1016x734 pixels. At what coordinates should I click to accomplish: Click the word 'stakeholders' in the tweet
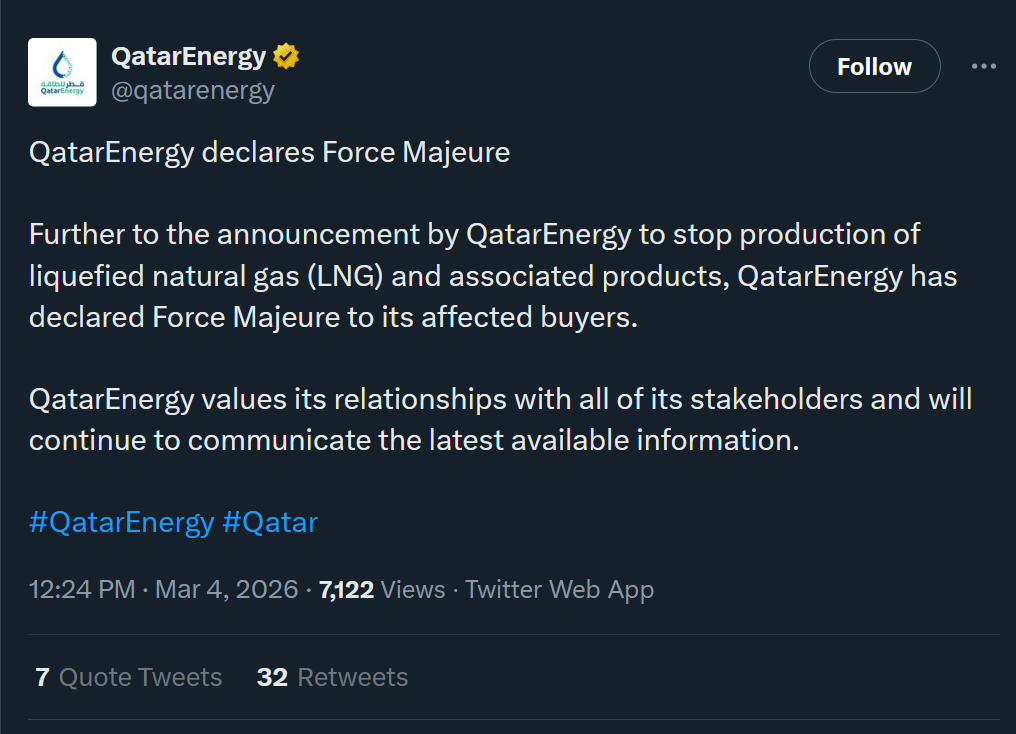tap(764, 399)
